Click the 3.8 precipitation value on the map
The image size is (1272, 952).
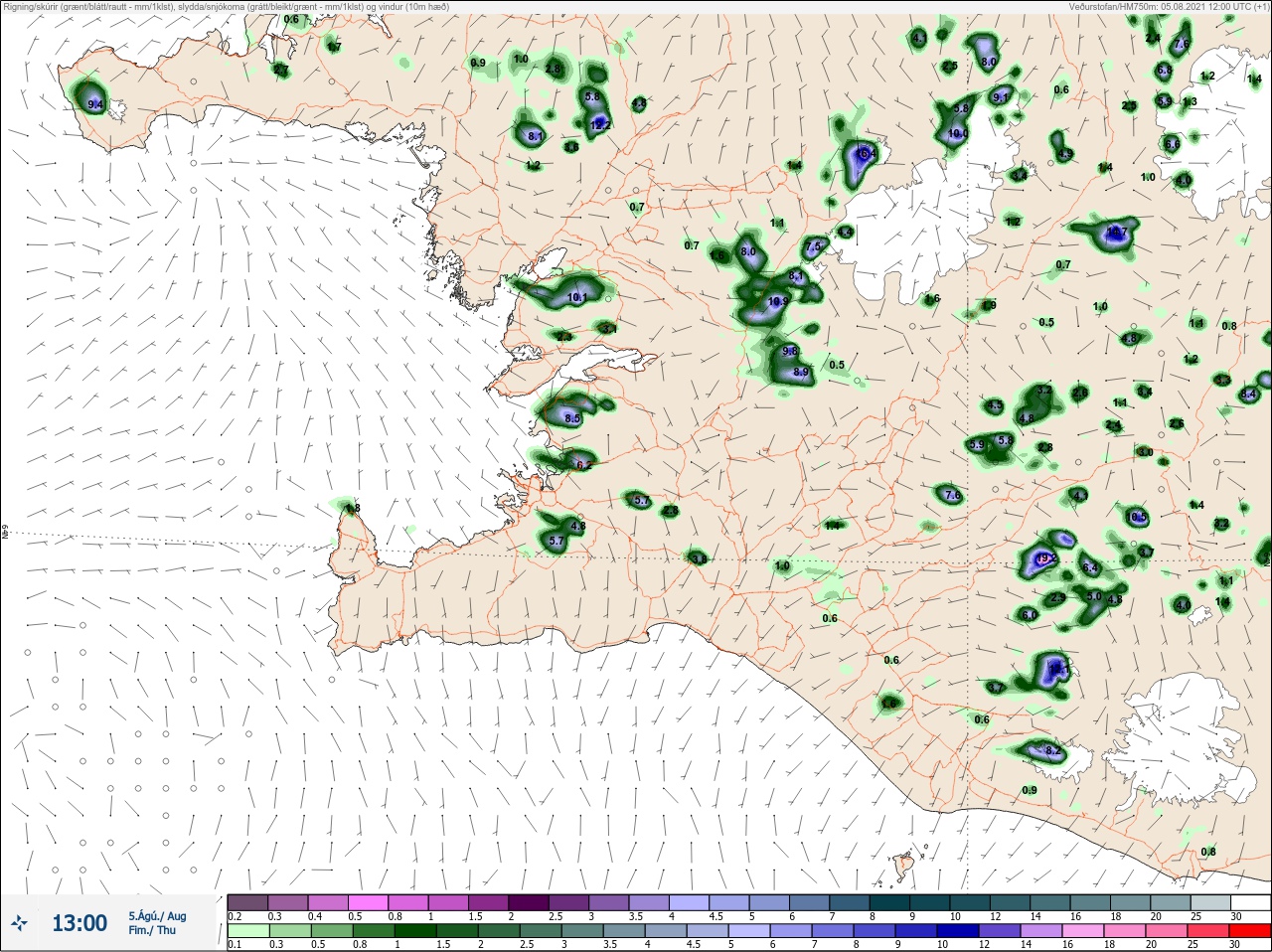pos(699,559)
